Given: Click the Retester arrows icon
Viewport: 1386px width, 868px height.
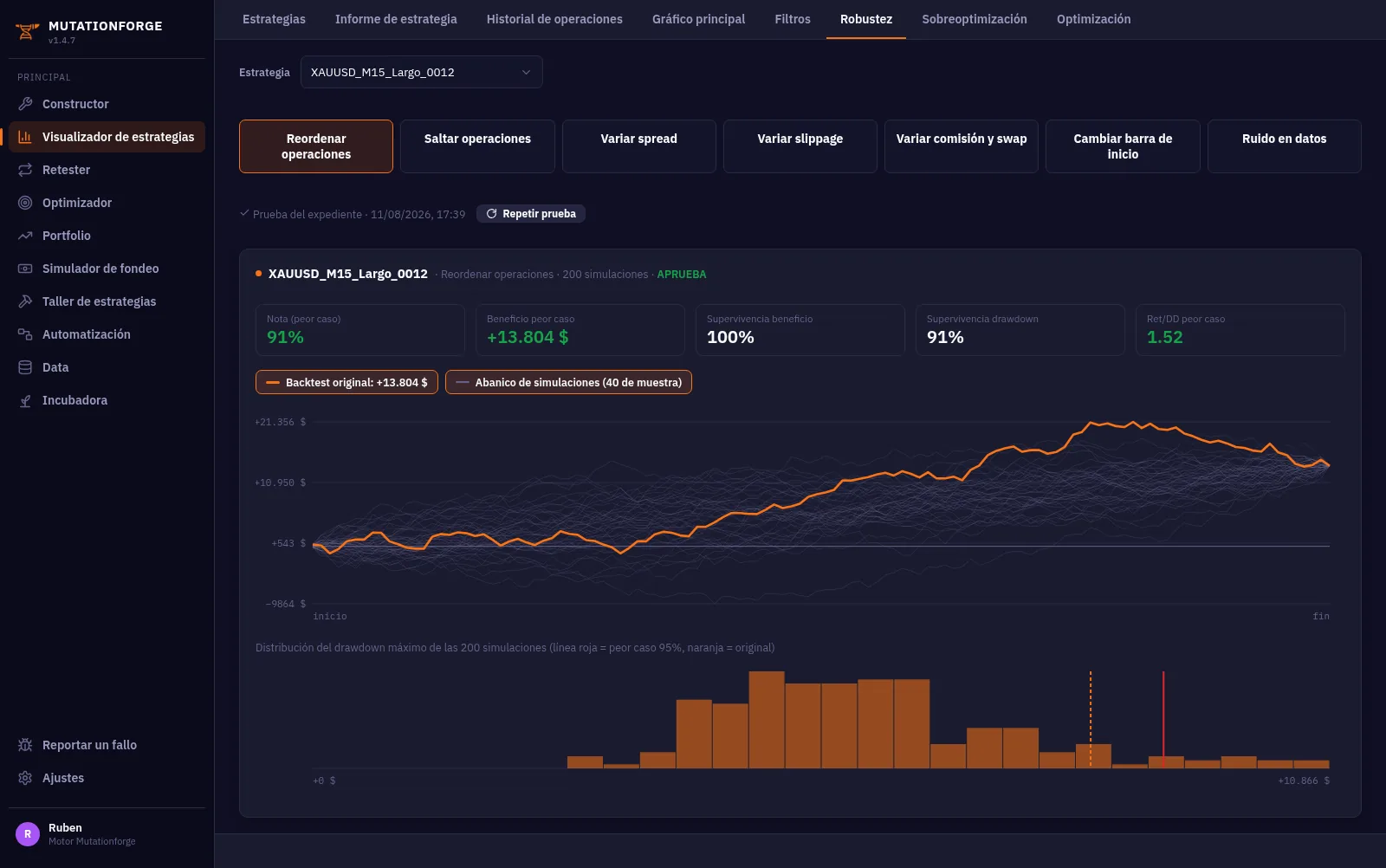Looking at the screenshot, I should 25,170.
